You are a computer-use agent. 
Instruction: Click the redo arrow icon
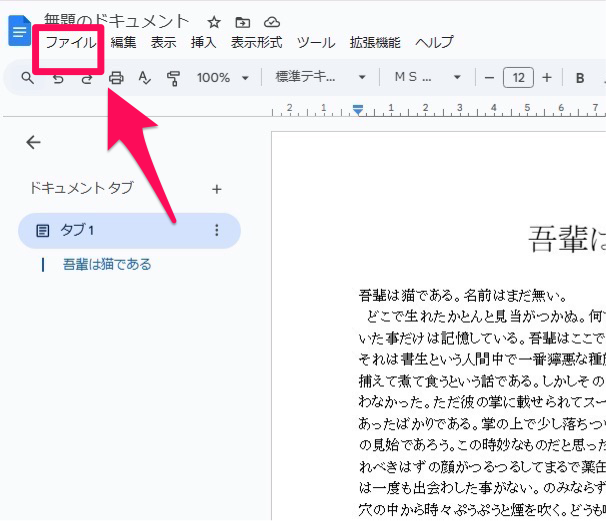pyautogui.click(x=86, y=77)
